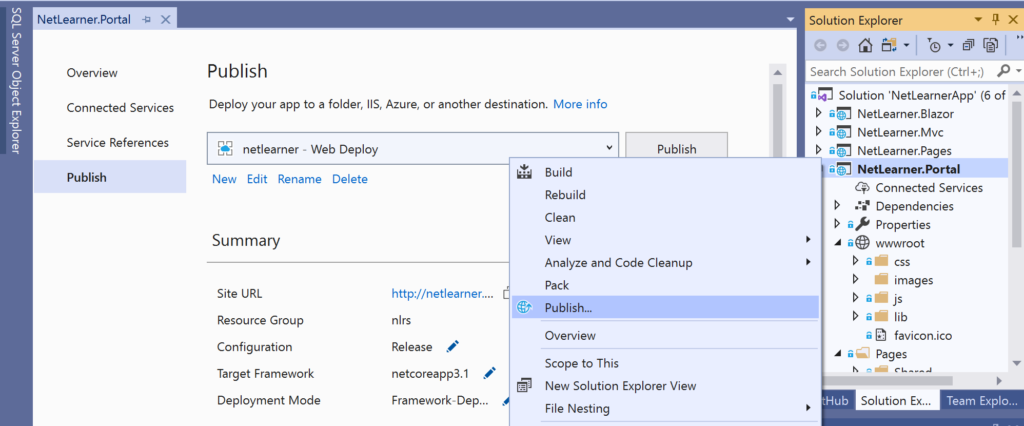Choose Rebuild in the context menu
Screen dimensions: 1024x426
[x=665, y=195]
